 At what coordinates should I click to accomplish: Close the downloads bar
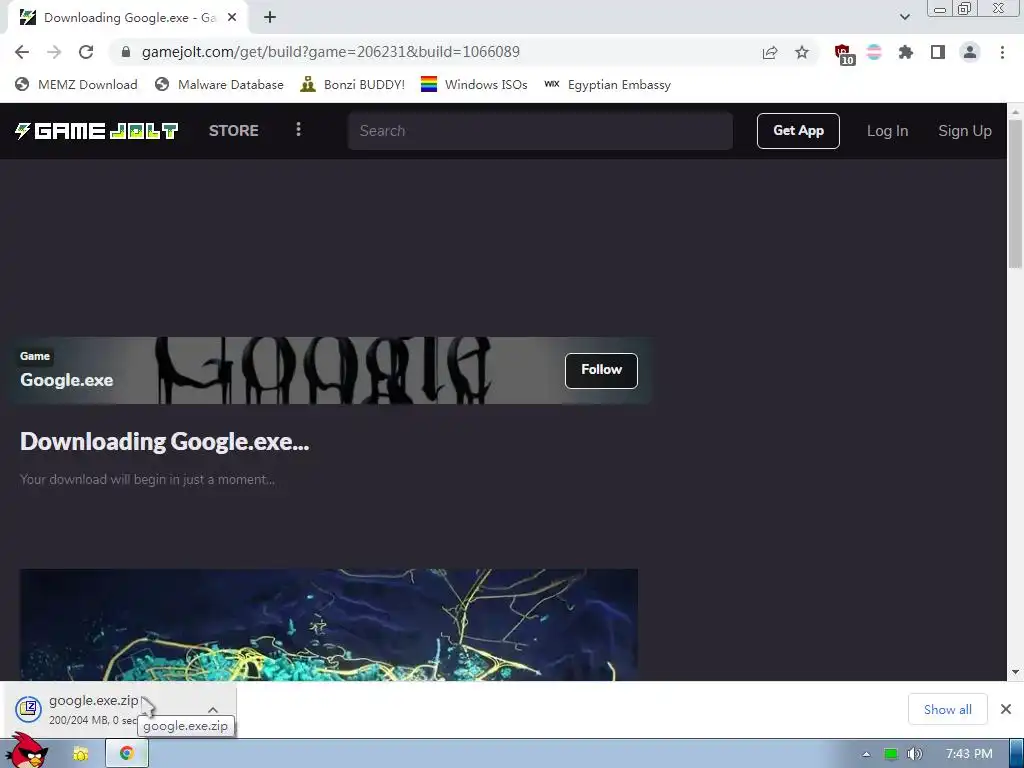[1006, 709]
